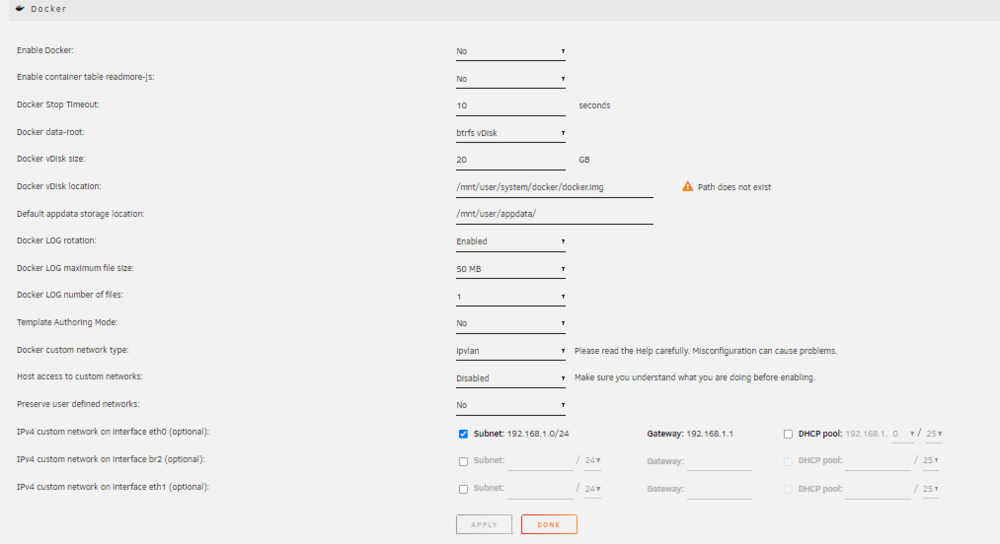Click the br2 DHCP pool address field
Viewport: 1000px width, 544px height.
(878, 461)
